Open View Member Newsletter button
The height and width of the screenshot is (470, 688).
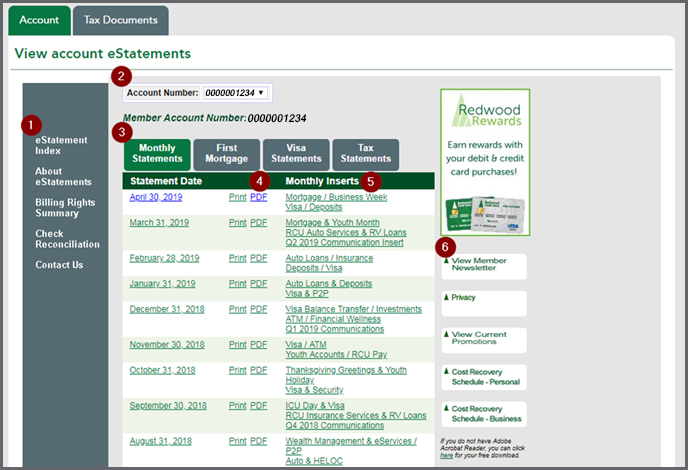[484, 266]
